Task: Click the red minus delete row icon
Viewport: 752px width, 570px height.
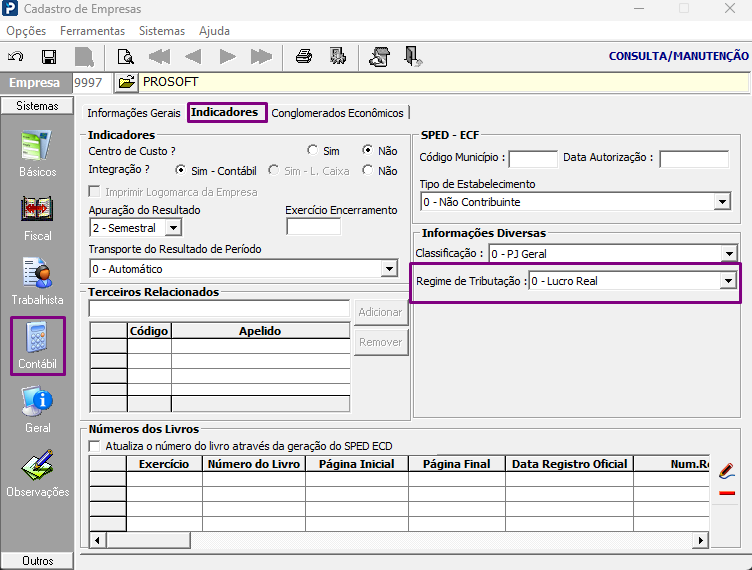Action: [x=727, y=493]
